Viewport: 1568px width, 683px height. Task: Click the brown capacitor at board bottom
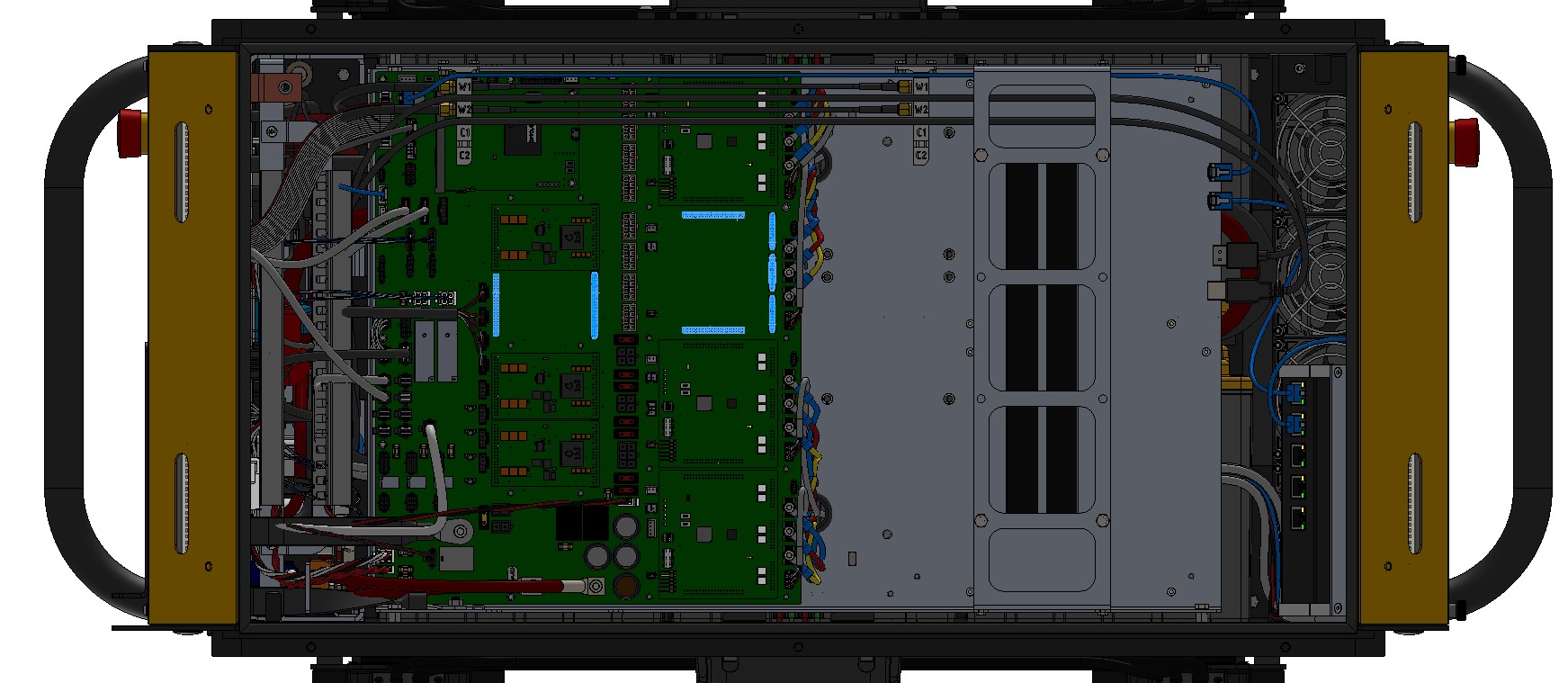(x=626, y=587)
